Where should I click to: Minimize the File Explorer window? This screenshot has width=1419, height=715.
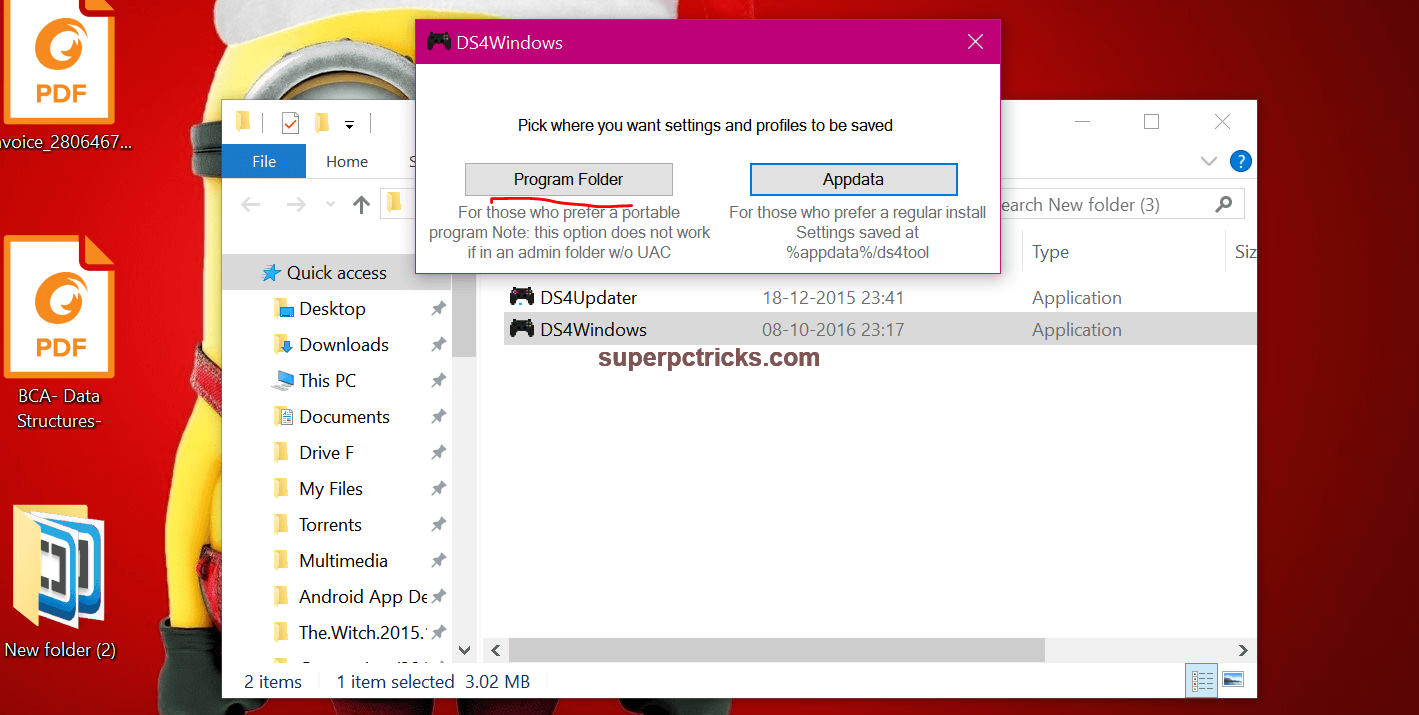click(x=1083, y=122)
